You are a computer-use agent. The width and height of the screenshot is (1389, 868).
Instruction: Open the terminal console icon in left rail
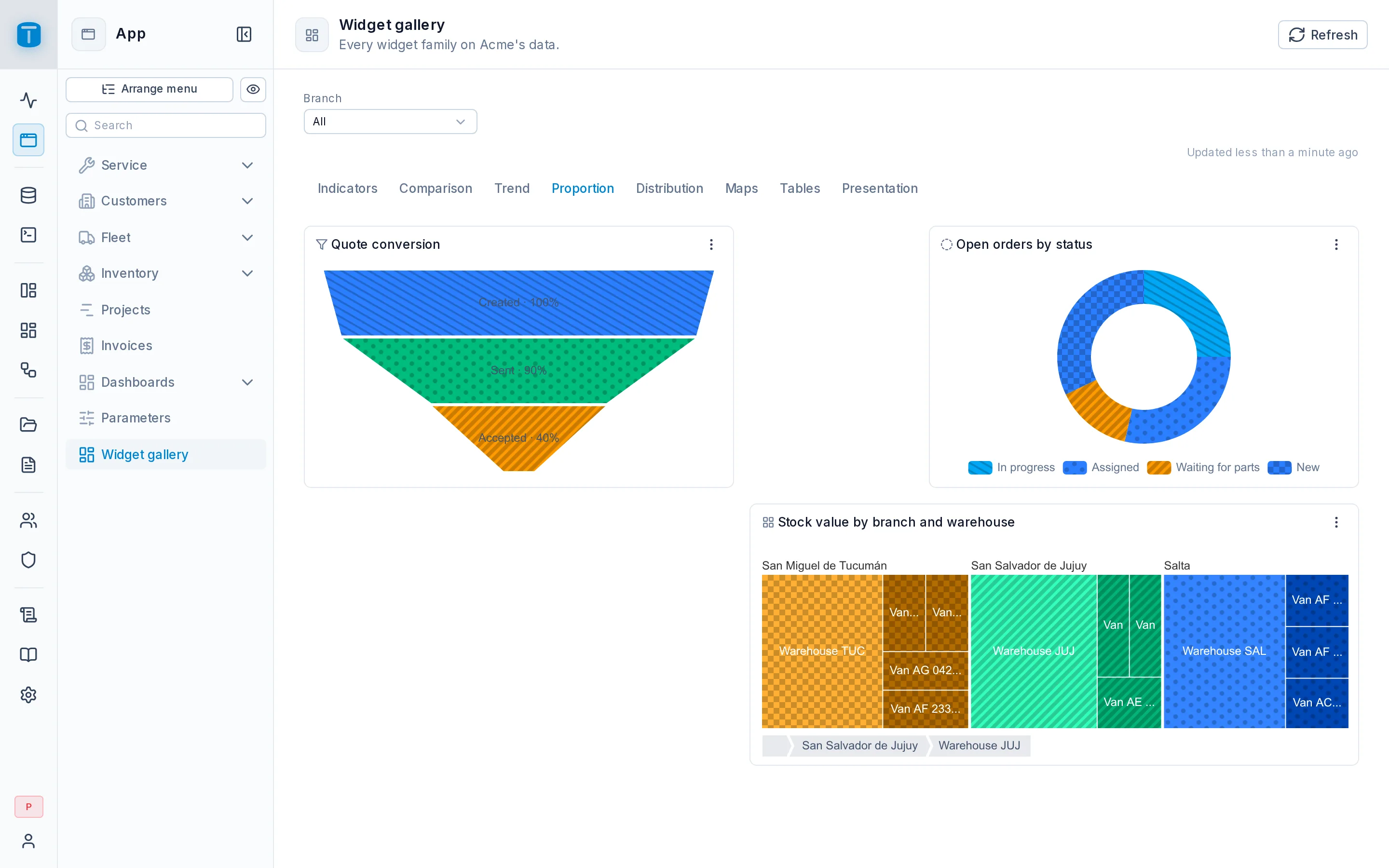coord(28,235)
